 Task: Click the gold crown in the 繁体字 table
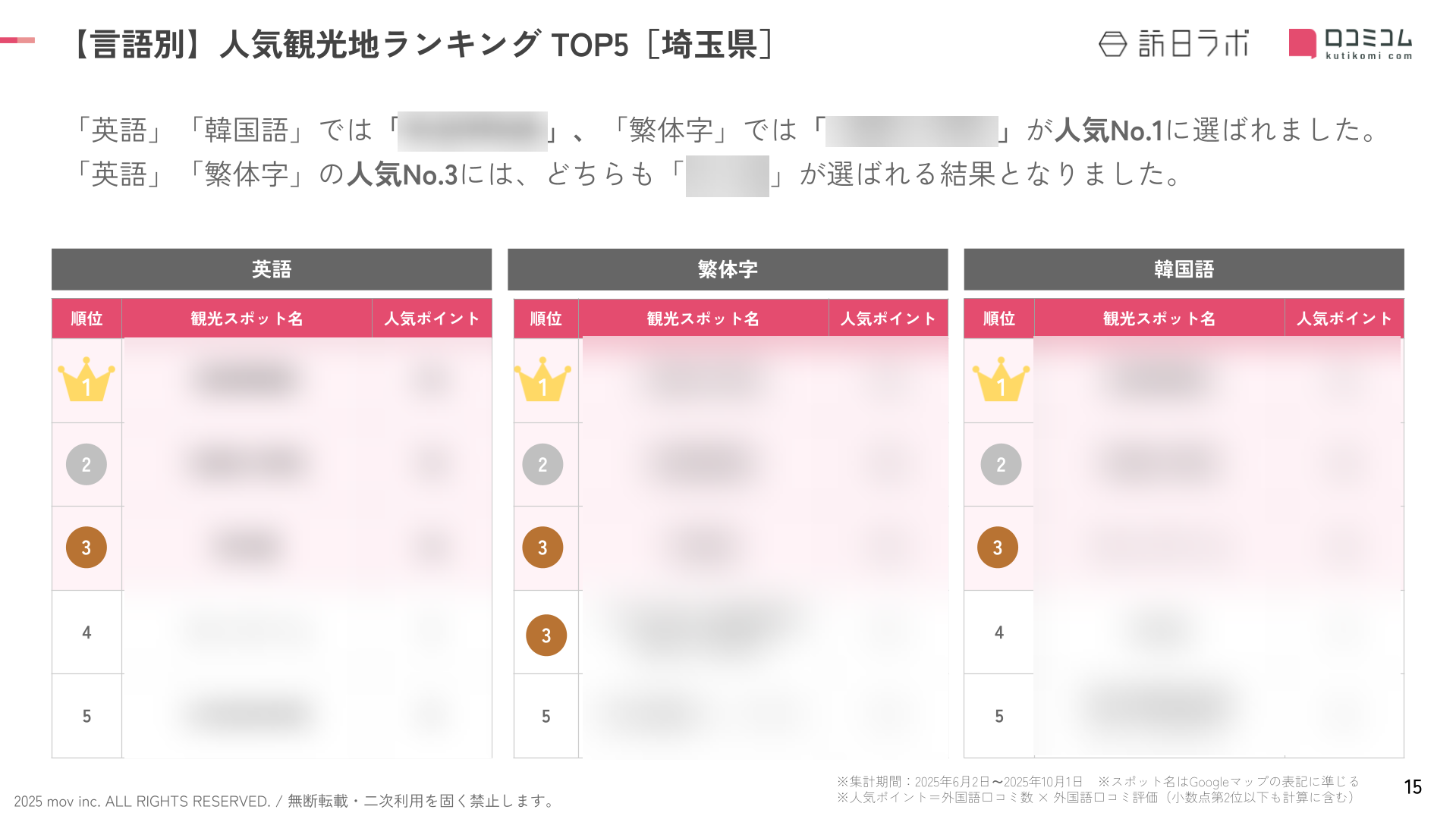(x=542, y=380)
